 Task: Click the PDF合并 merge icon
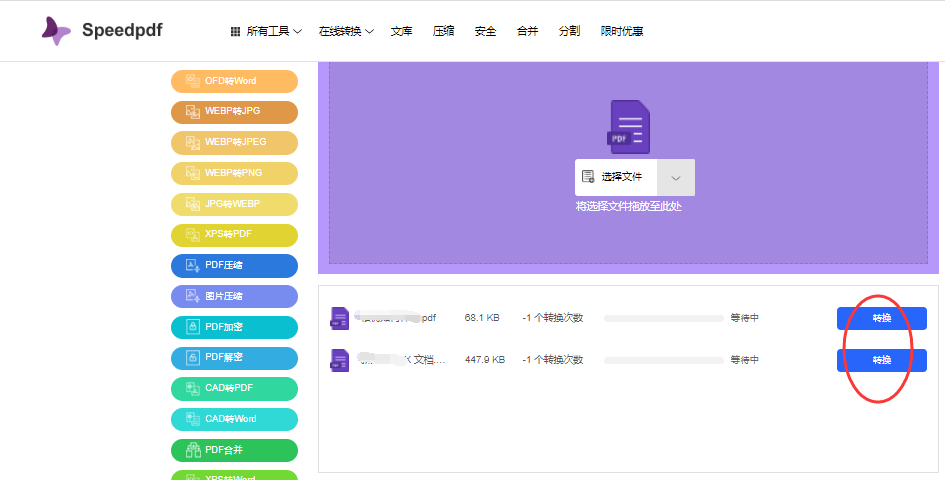192,450
